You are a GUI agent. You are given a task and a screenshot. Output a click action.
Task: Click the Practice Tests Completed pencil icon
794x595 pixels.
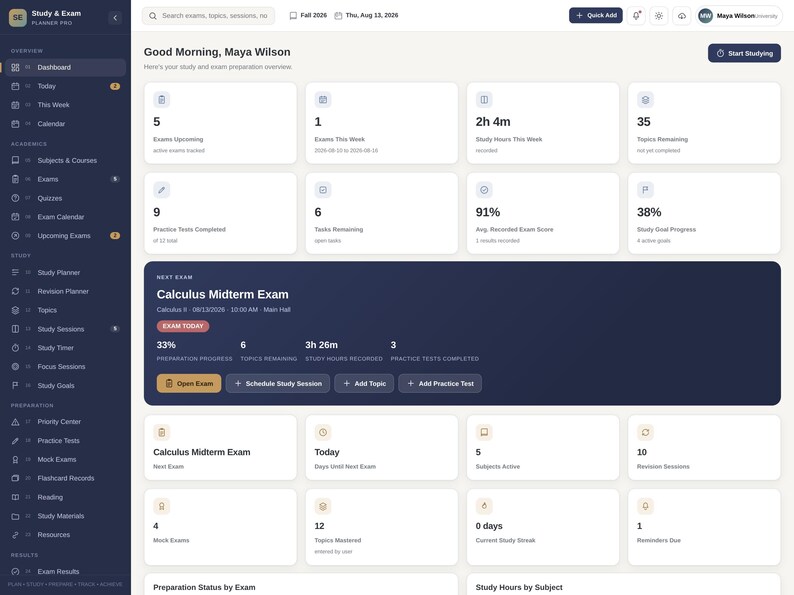pos(162,190)
